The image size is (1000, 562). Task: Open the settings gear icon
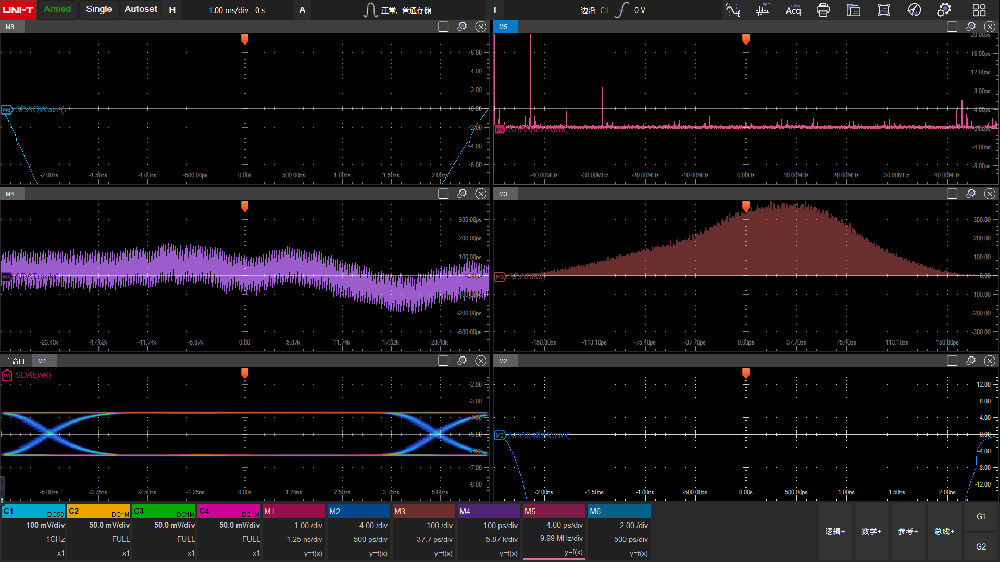point(944,10)
